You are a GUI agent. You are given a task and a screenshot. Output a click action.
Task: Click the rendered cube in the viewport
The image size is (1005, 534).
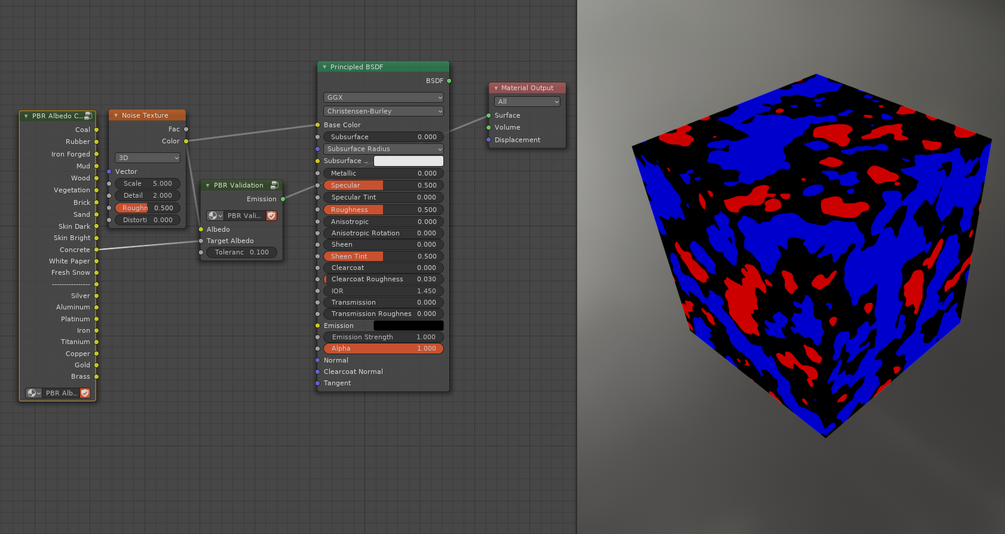814,256
